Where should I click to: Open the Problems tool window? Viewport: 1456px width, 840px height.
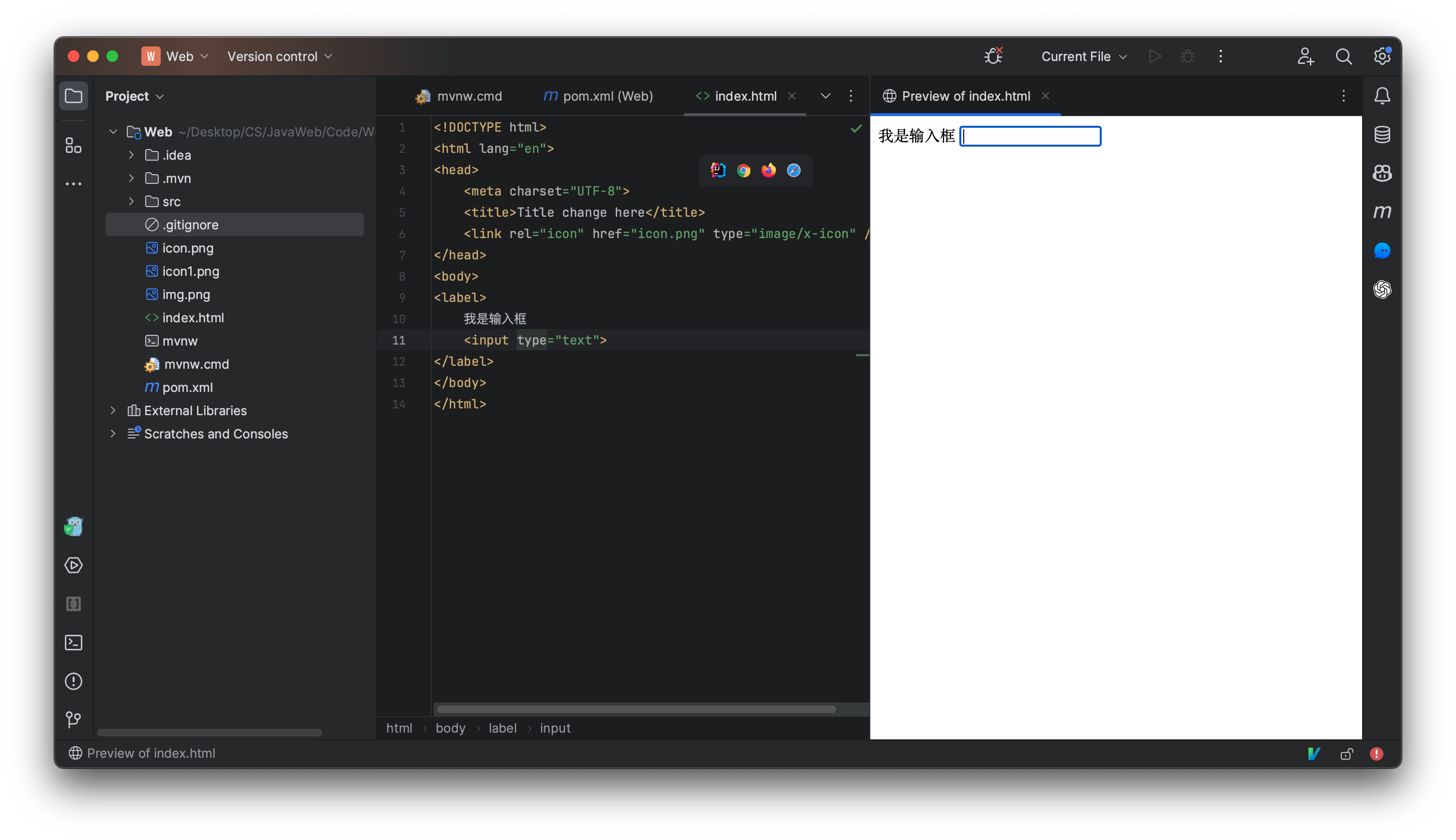73,681
